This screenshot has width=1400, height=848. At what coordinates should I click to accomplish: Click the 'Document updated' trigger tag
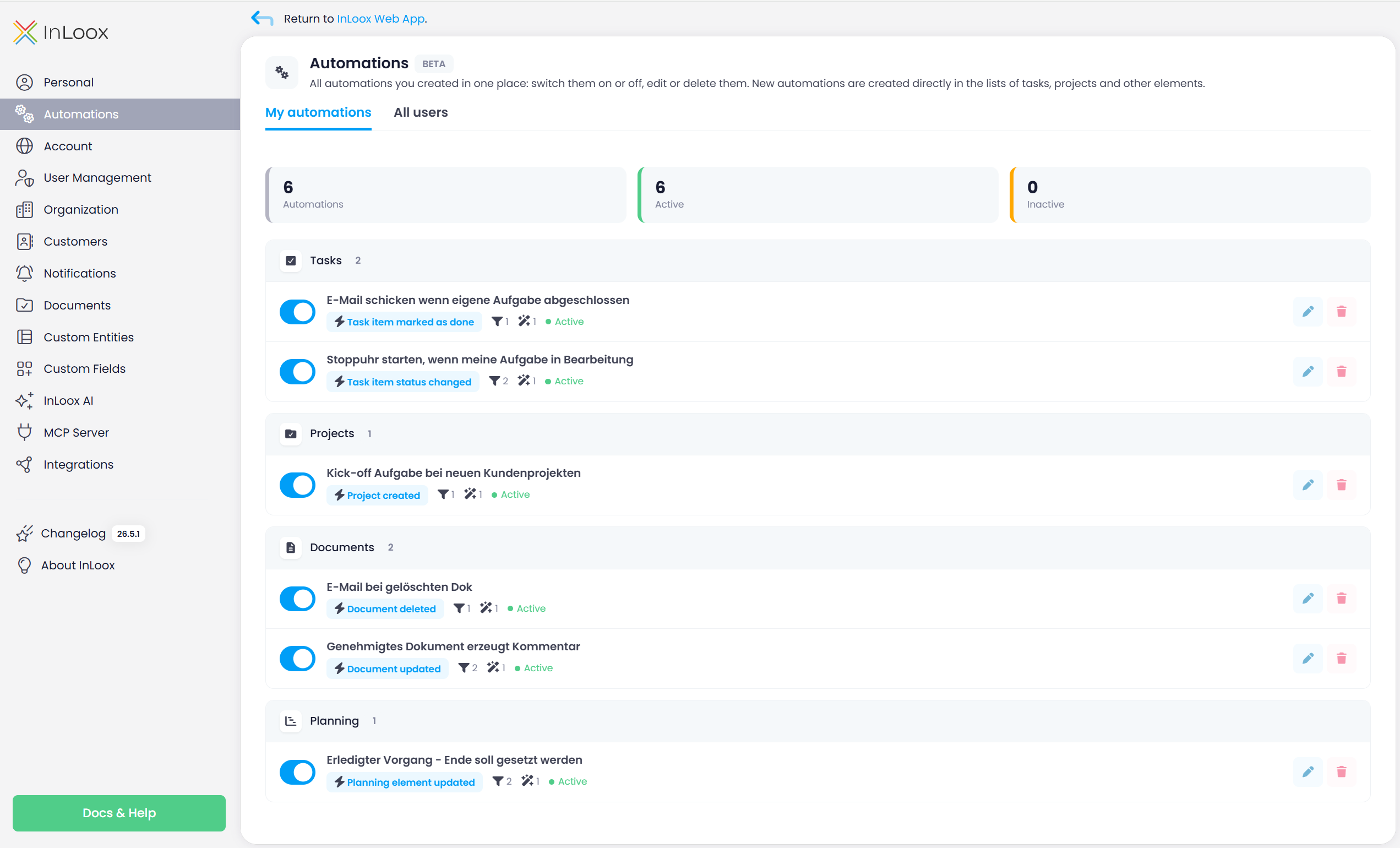388,668
